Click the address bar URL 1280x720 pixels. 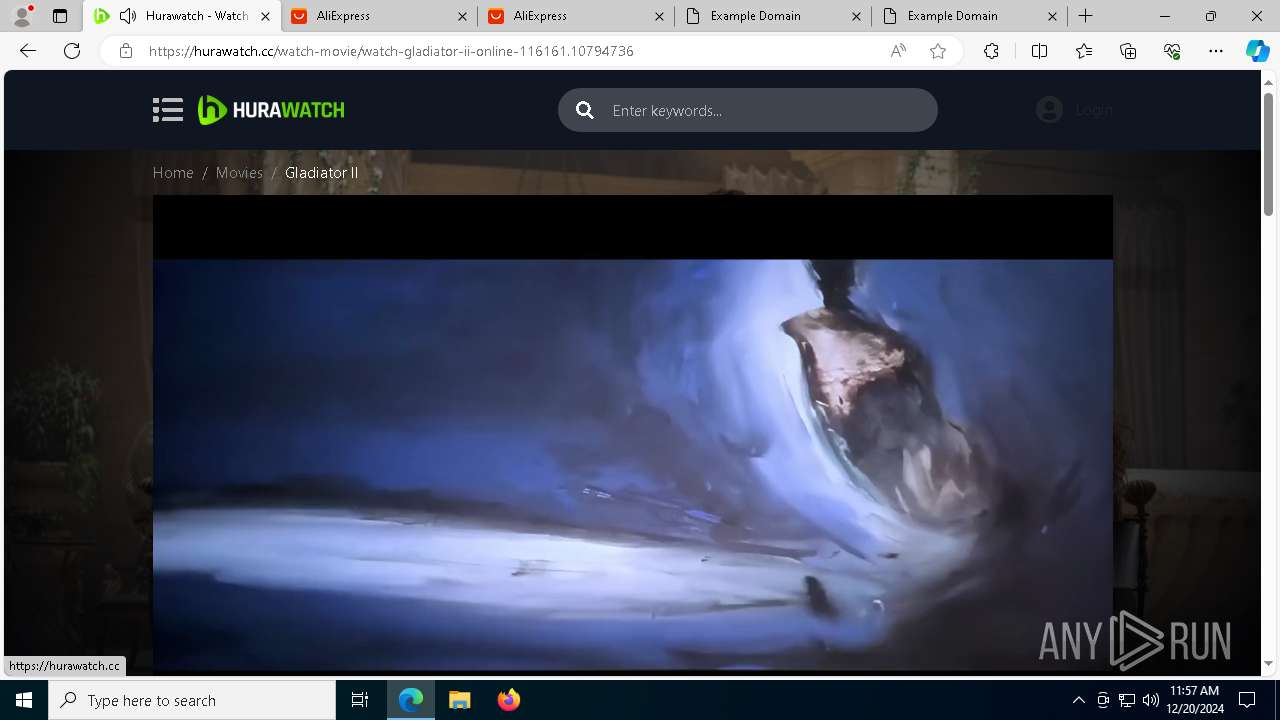point(391,51)
